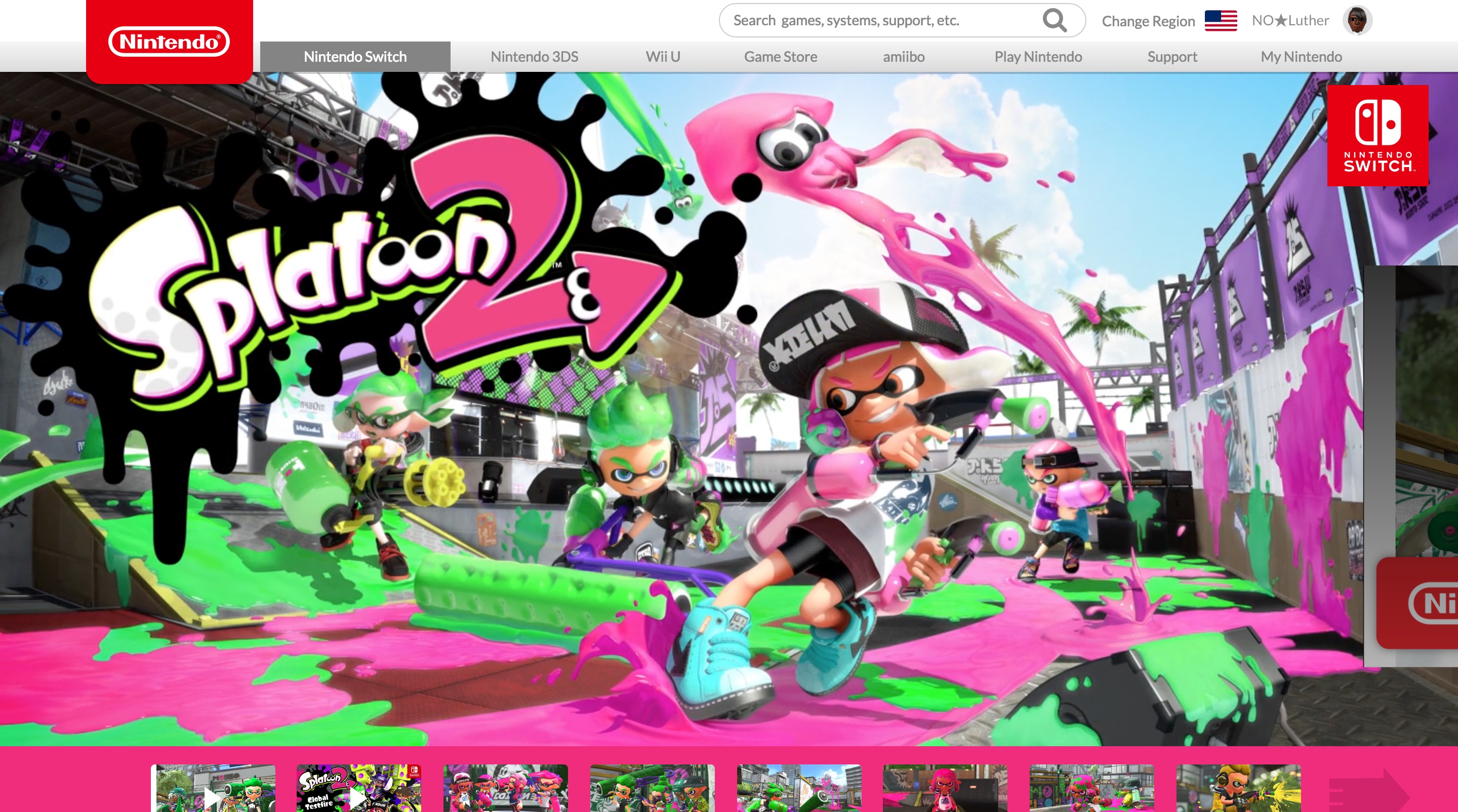Open the amiibo tab

903,57
